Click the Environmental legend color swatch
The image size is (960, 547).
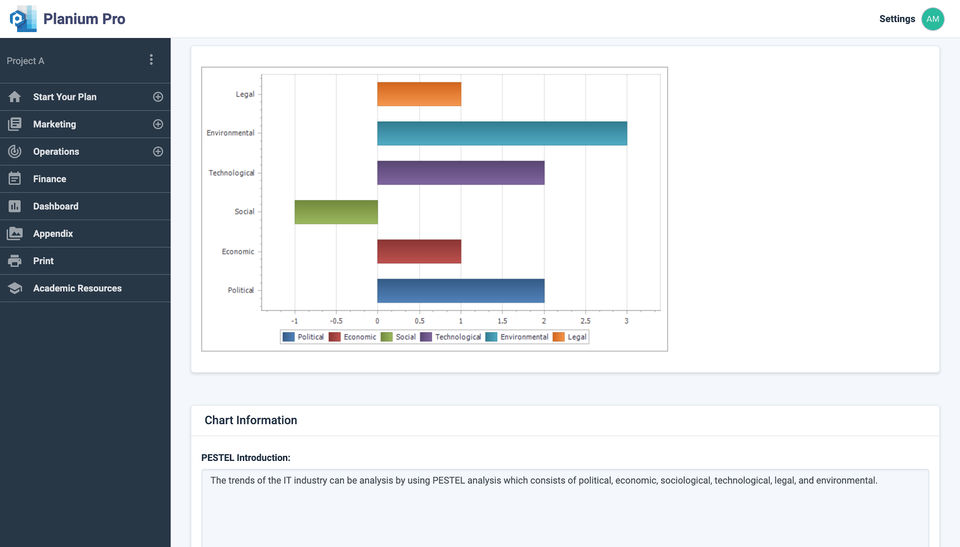491,337
